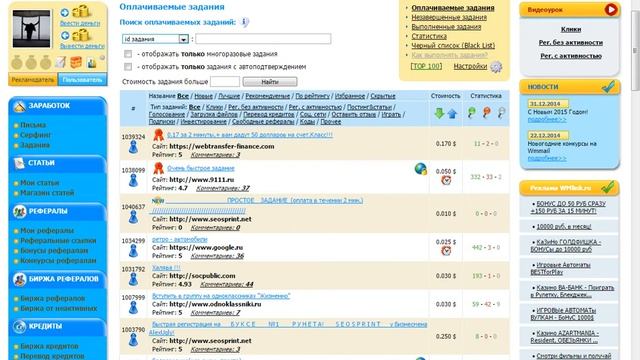Image resolution: width=640 pixels, height=360 pixels.
Task: Click the withdraw money coins icon
Action: (82, 35)
